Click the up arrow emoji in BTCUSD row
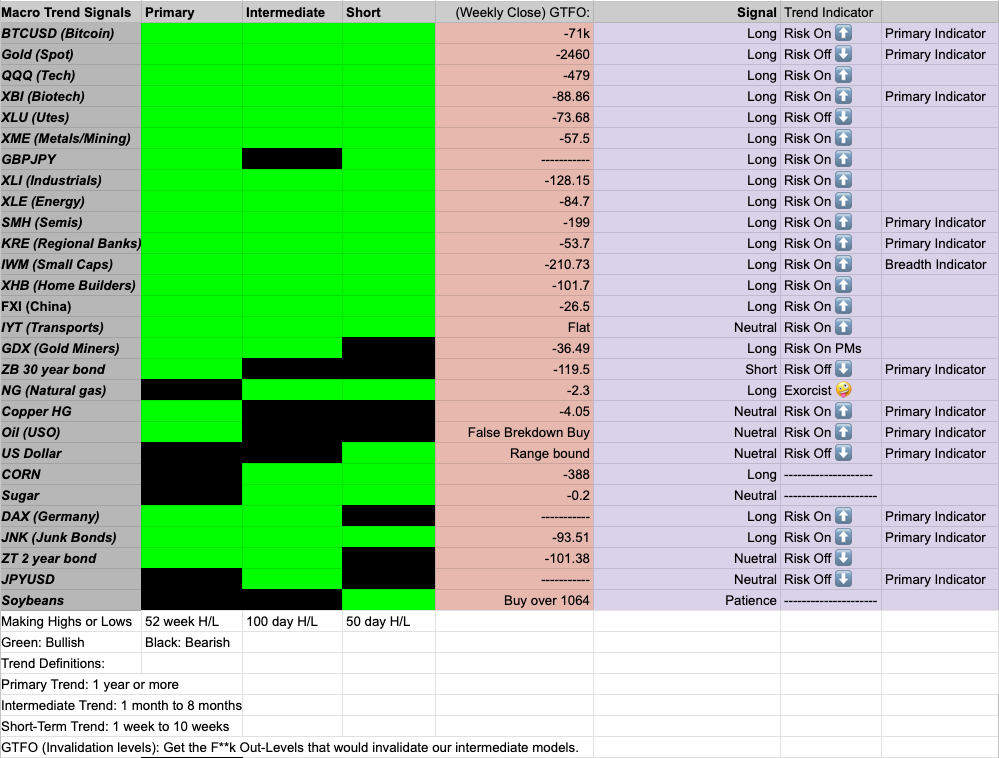Image resolution: width=999 pixels, height=758 pixels. 844,33
